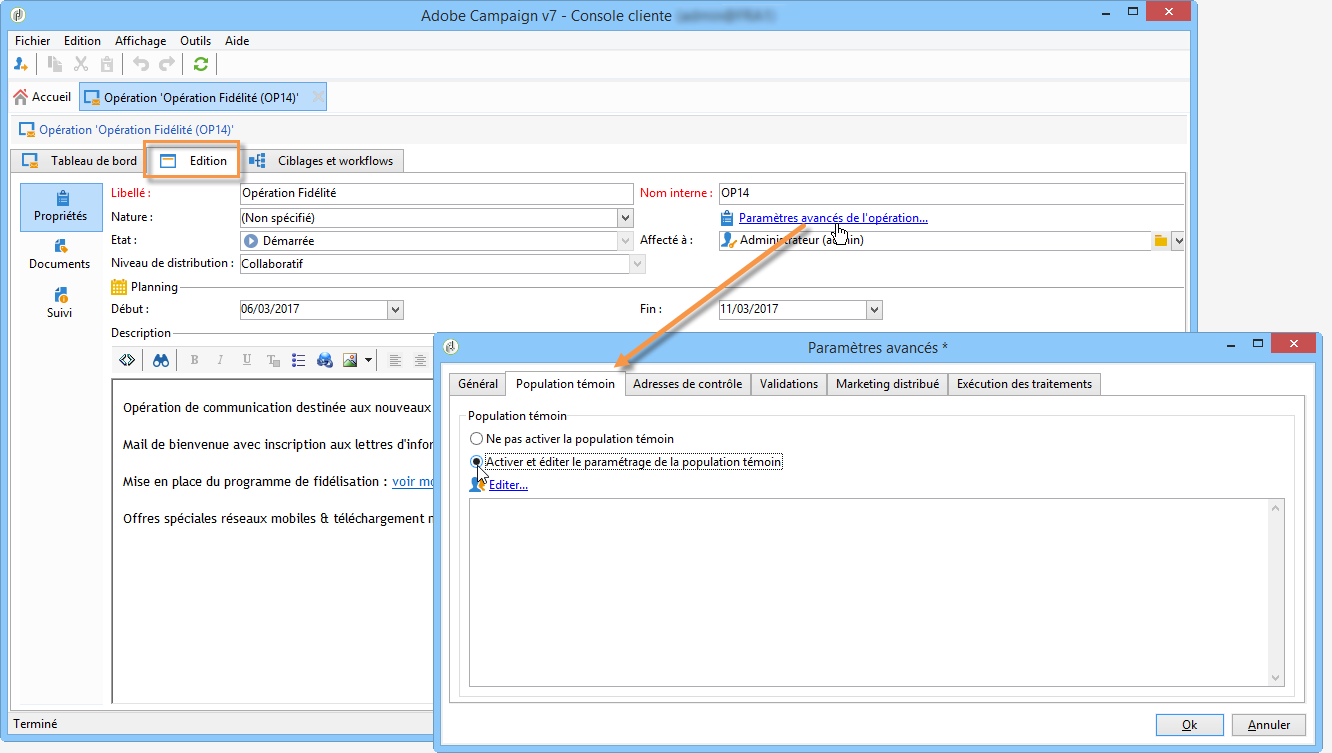This screenshot has height=753, width=1332.
Task: Open the Propriétés section in the sidebar
Action: coord(61,207)
